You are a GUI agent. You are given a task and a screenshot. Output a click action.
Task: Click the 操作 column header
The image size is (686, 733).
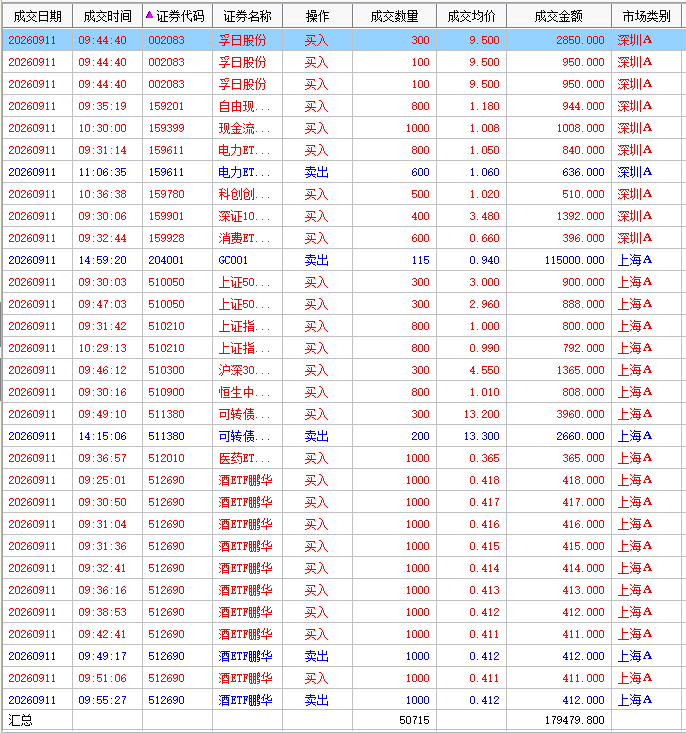click(318, 16)
